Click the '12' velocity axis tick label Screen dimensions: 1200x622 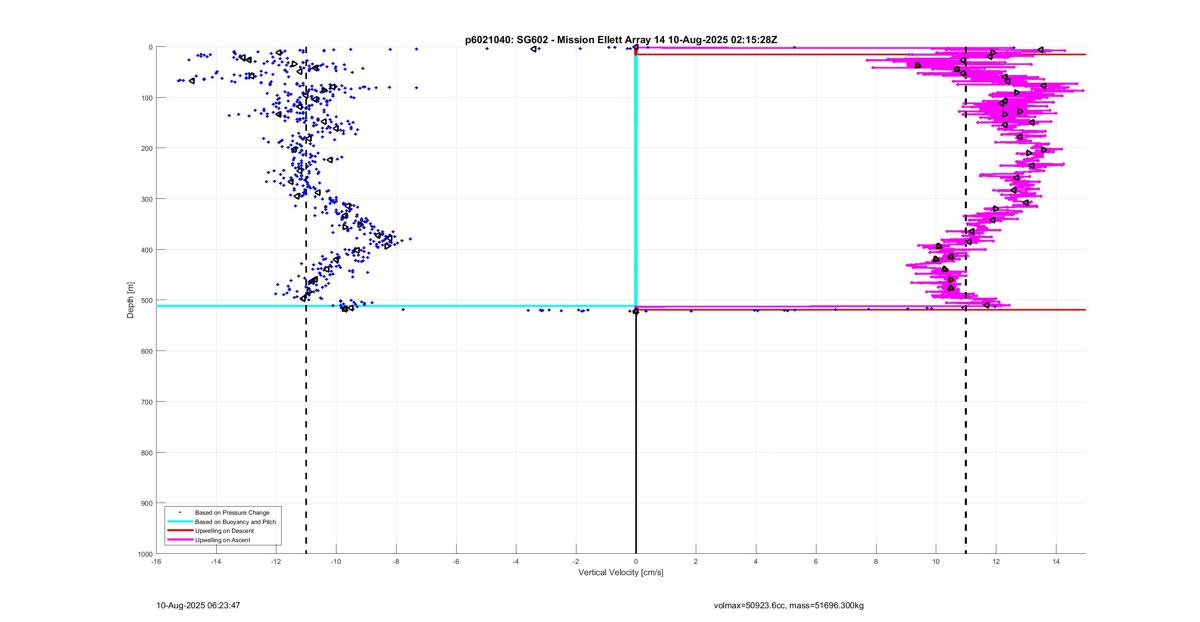click(996, 561)
